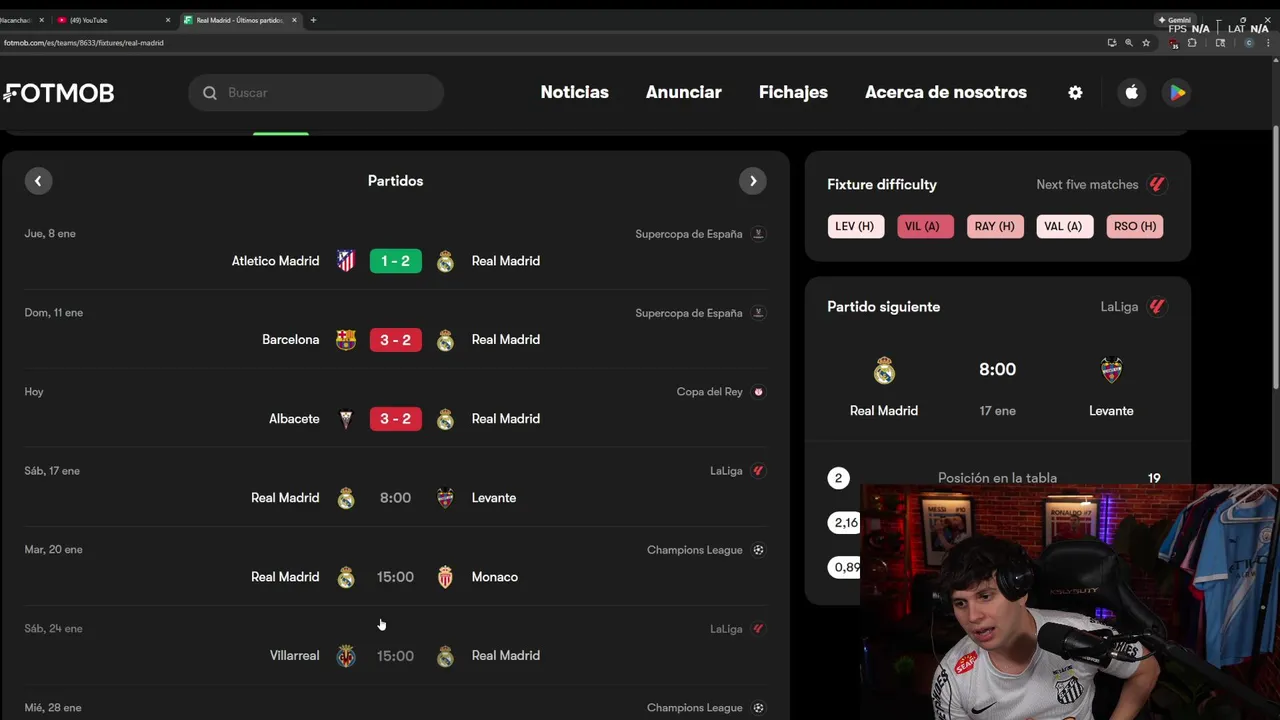
Task: Click the Villarreal crest icon
Action: point(346,656)
